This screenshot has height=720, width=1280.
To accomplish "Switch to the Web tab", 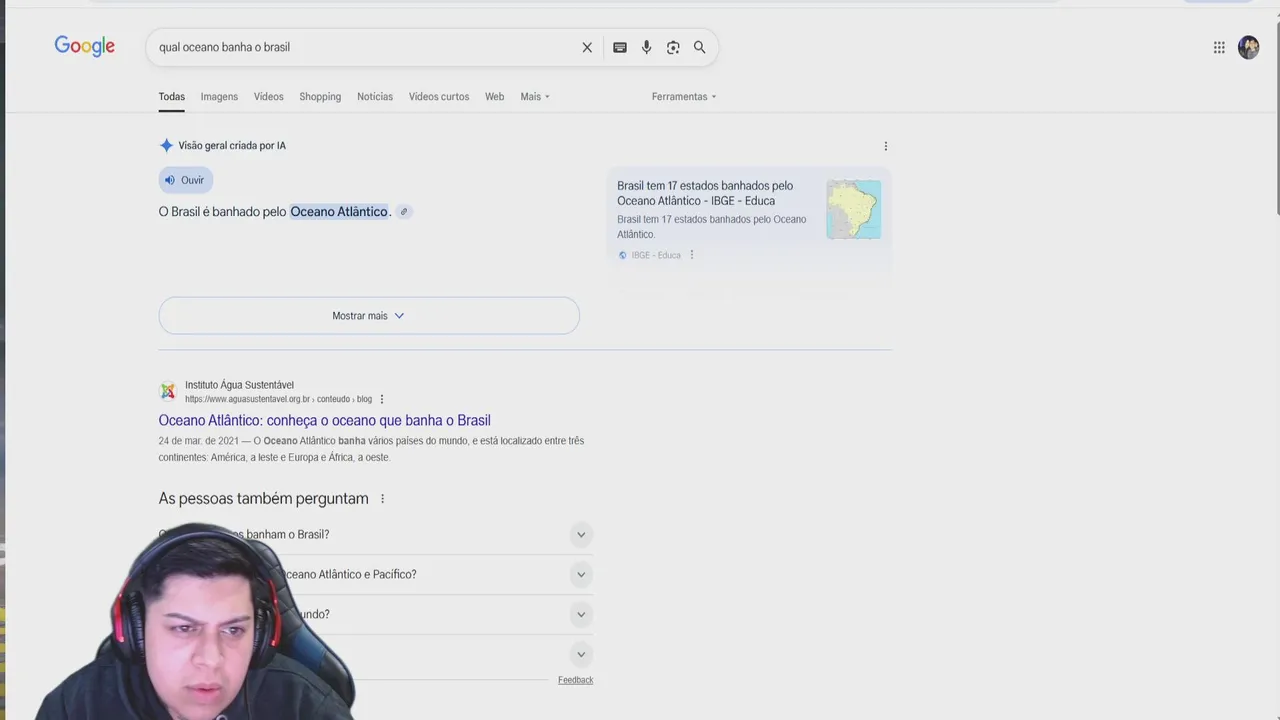I will point(494,97).
